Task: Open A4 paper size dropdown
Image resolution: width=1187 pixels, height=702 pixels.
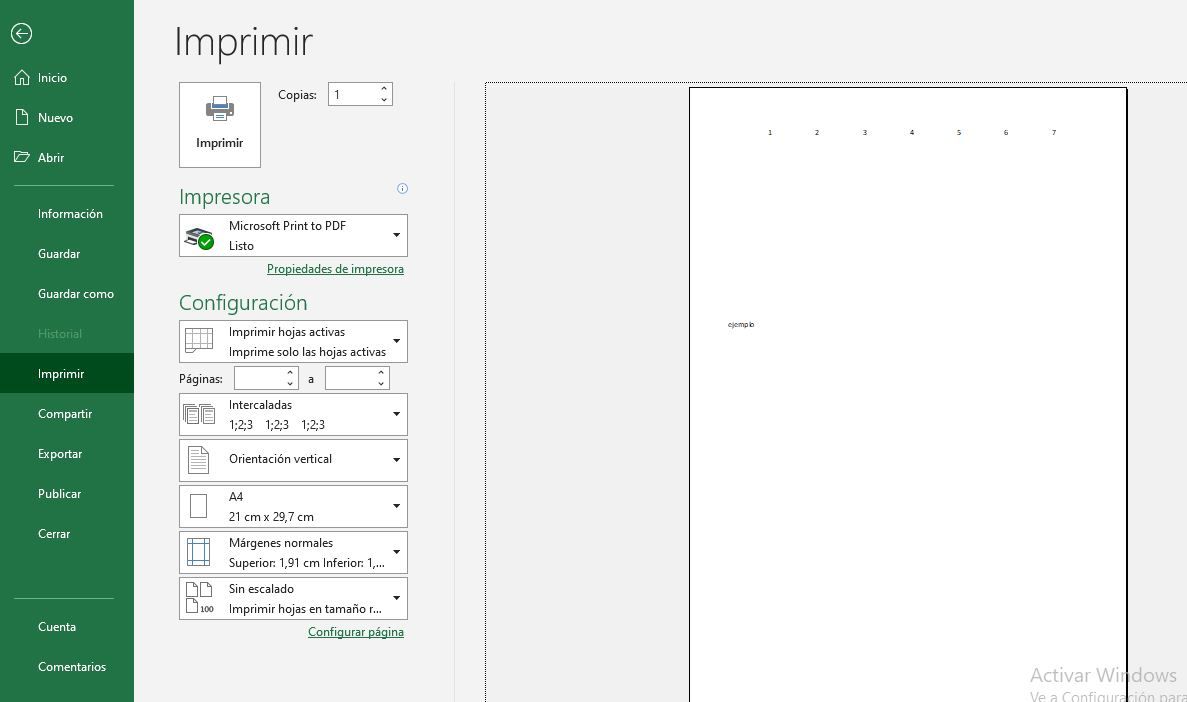Action: click(396, 506)
